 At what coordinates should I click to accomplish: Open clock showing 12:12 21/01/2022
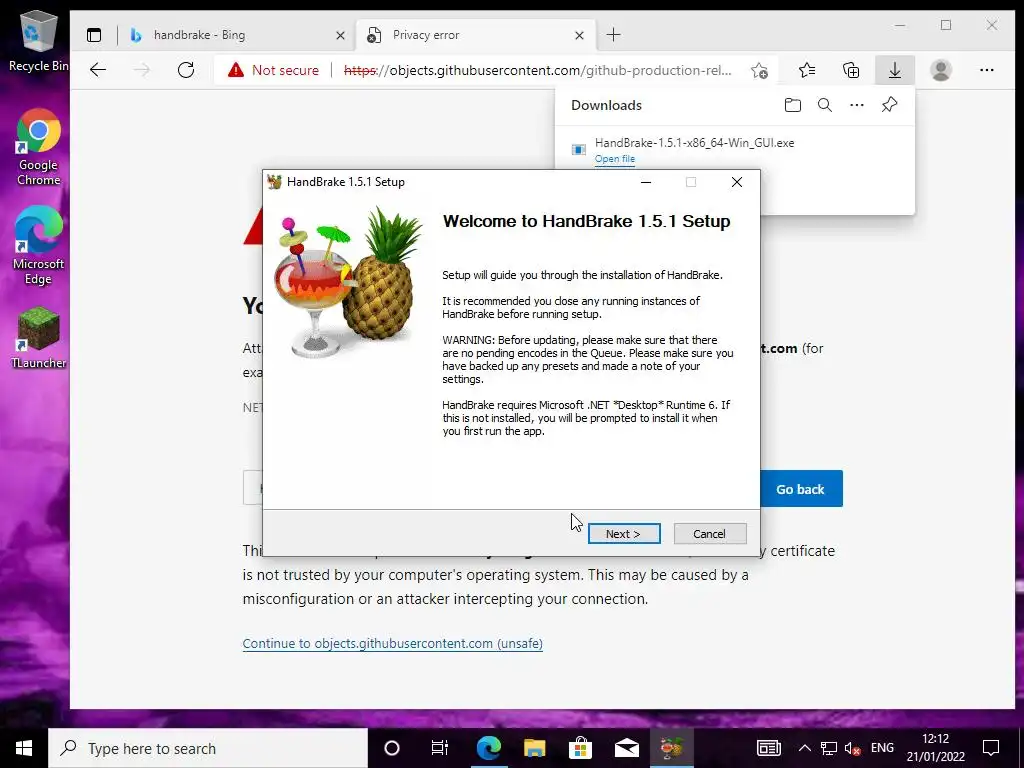pyautogui.click(x=935, y=748)
